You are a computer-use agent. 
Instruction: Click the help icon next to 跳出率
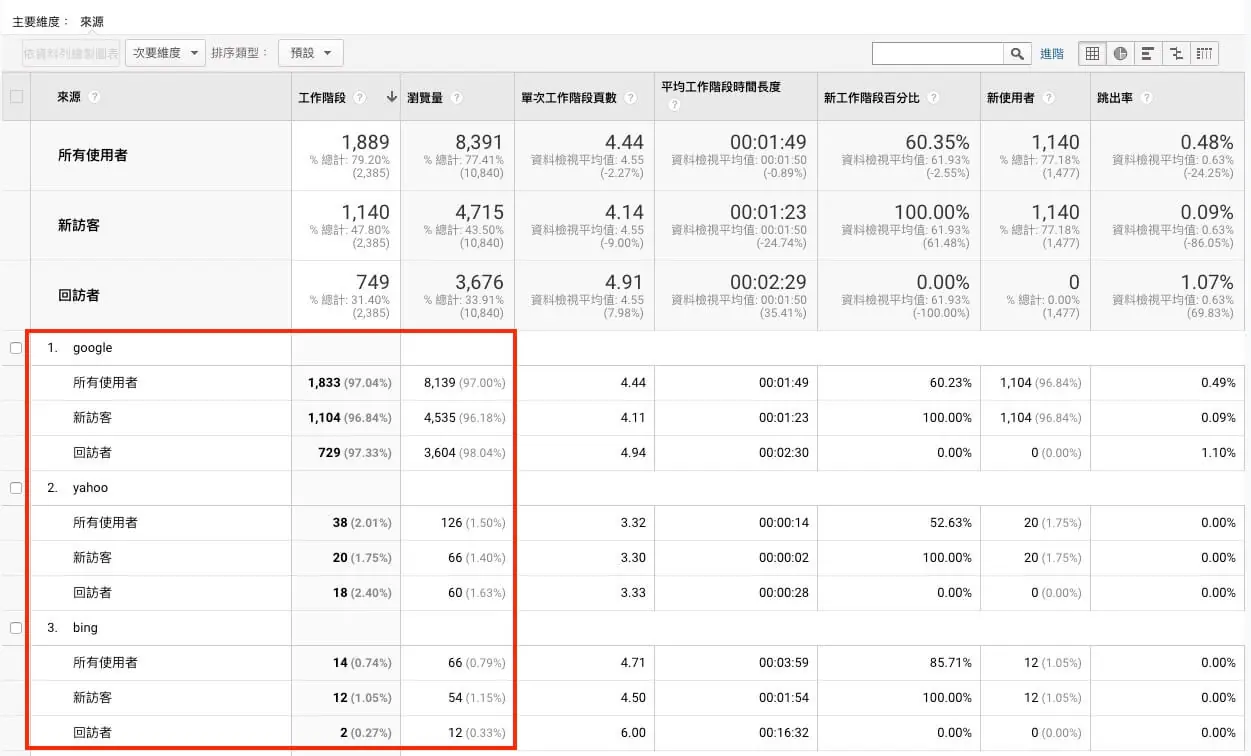pyautogui.click(x=1146, y=98)
